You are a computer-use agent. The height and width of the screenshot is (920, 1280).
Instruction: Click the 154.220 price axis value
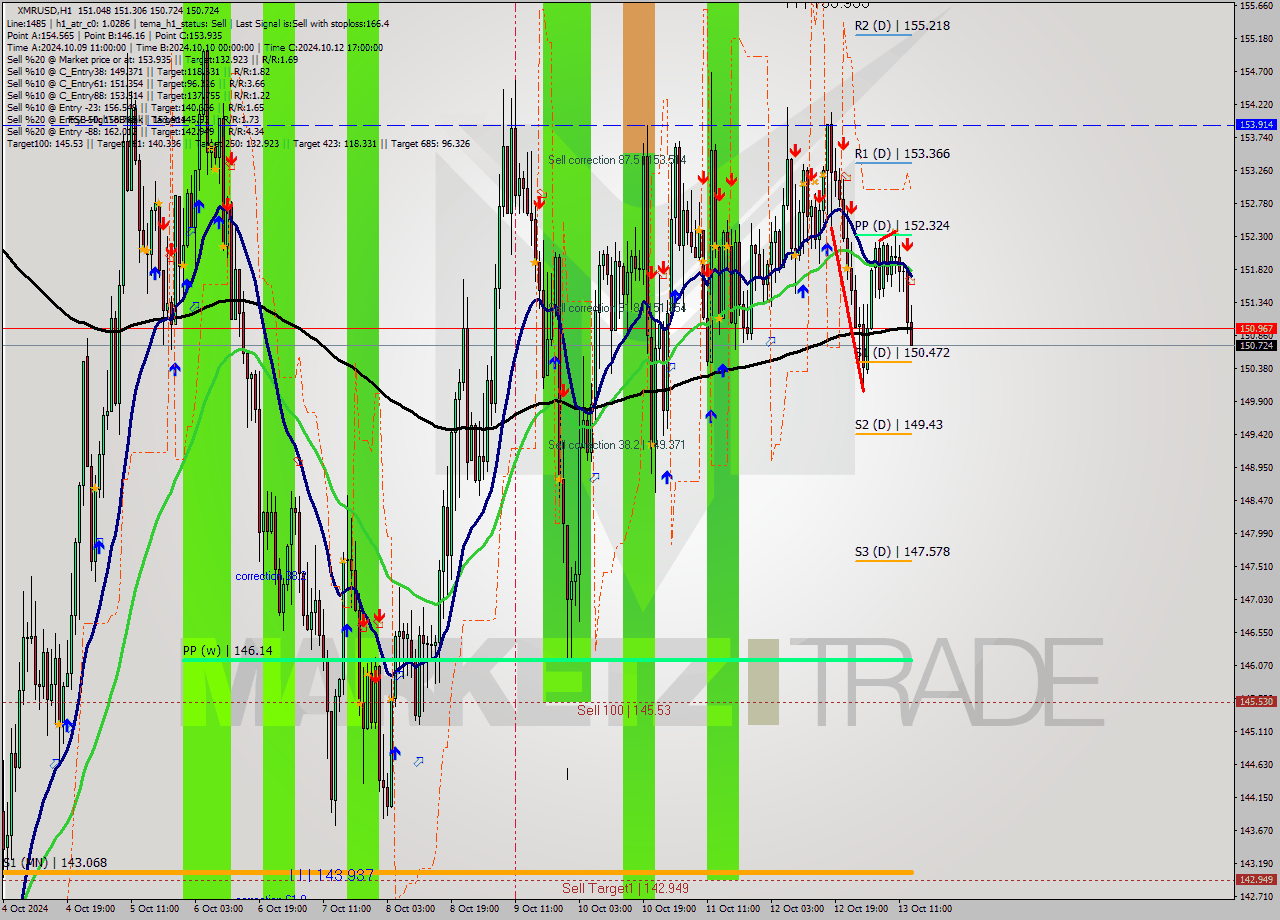(x=1256, y=105)
